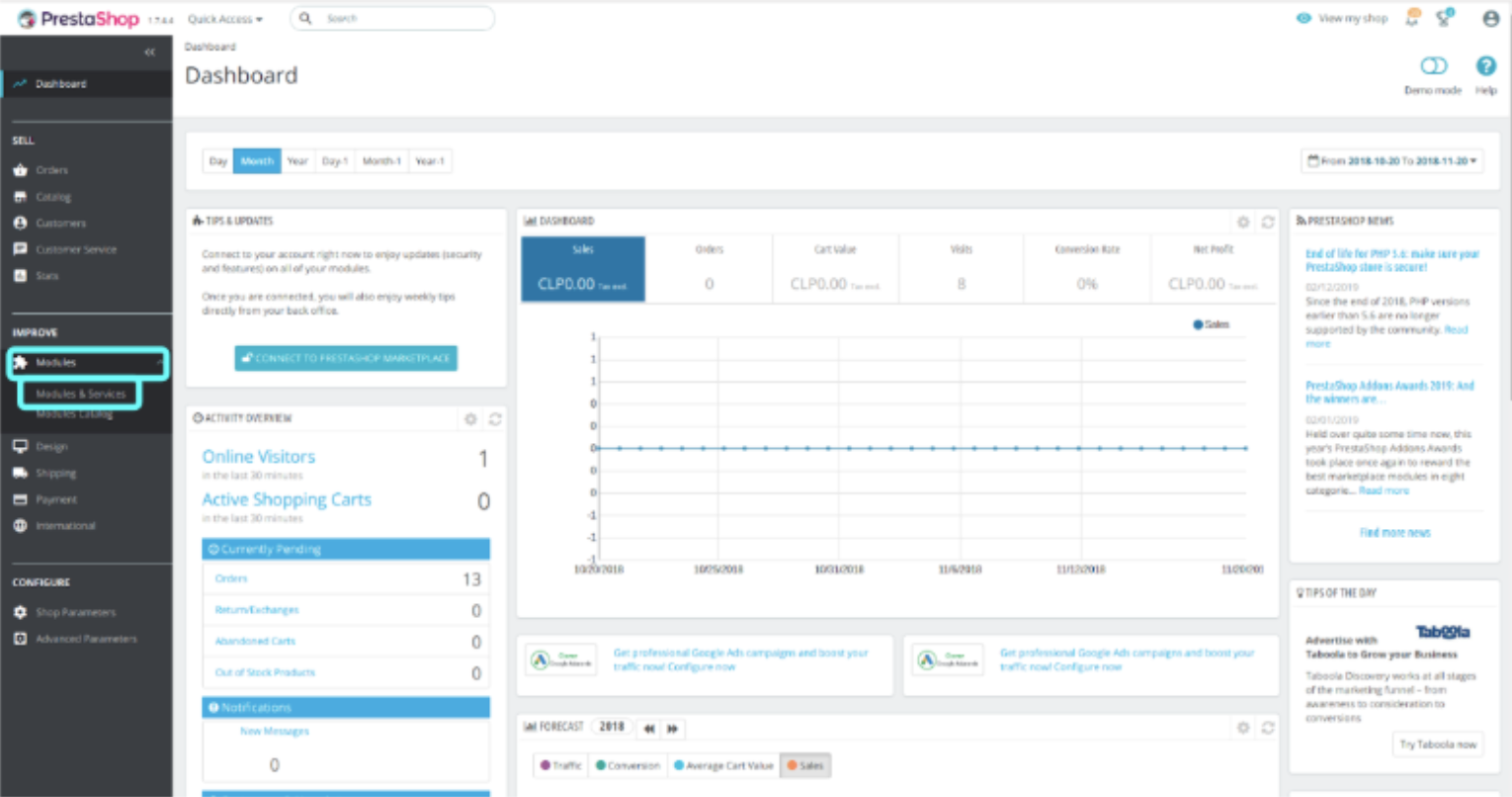Screen dimensions: 1512x797
Task: Click Find more news link
Action: [x=1394, y=533]
